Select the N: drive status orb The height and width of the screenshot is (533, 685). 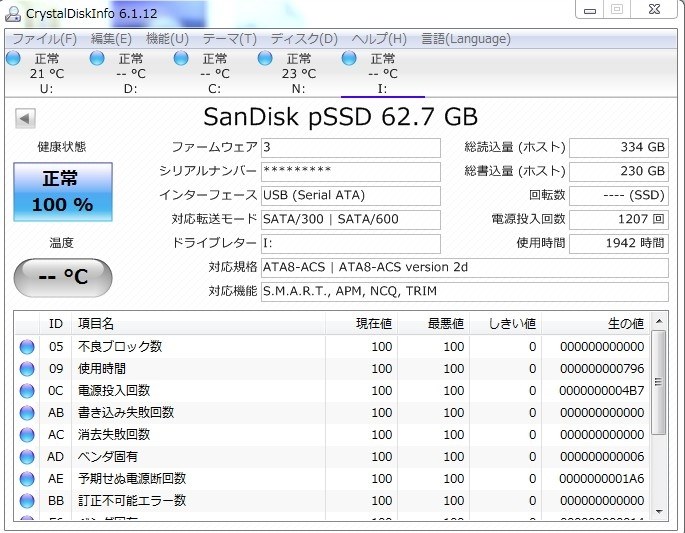tap(265, 59)
